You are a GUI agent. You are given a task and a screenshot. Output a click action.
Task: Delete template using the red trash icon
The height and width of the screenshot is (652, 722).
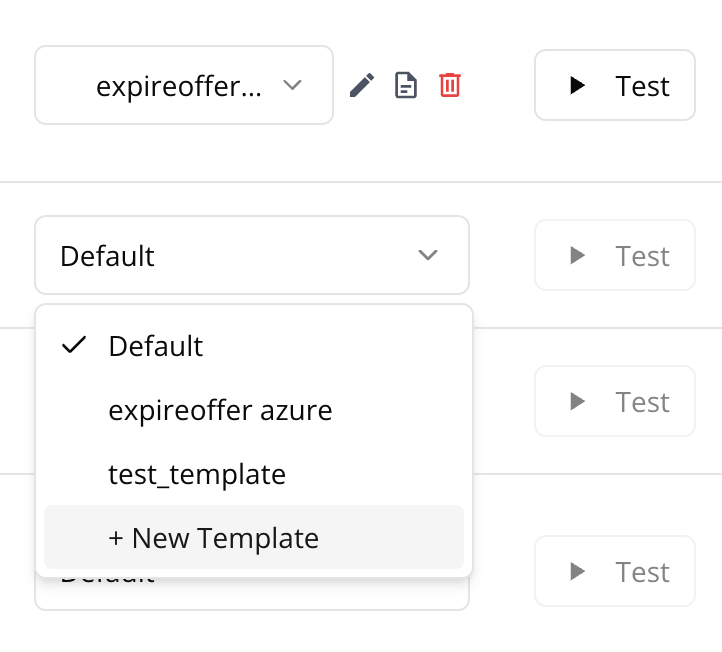click(450, 86)
